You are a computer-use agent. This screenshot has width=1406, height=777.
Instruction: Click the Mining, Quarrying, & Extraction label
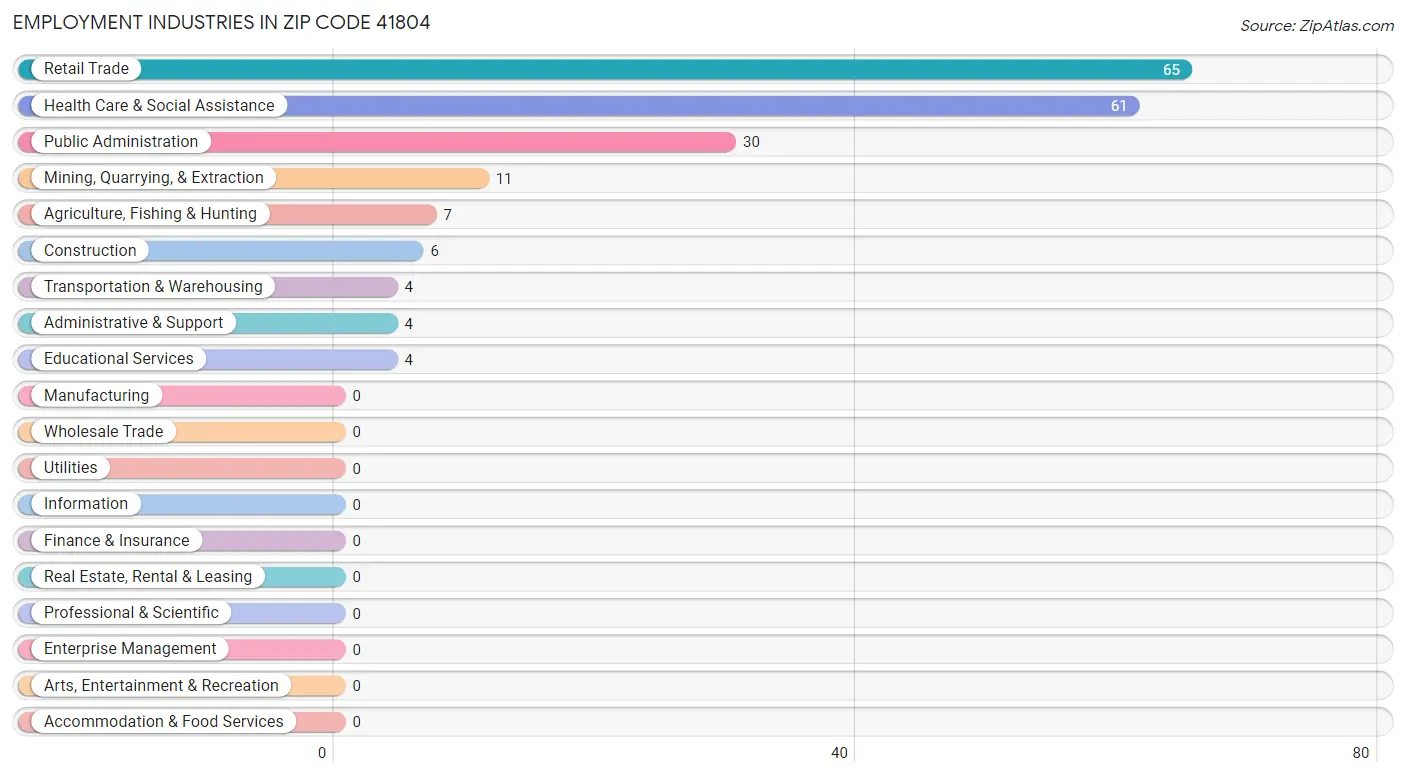coord(154,177)
